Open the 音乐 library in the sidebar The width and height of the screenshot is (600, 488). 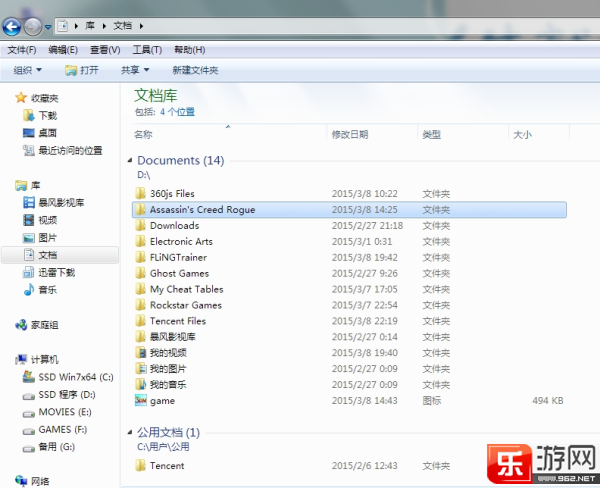pyautogui.click(x=40, y=290)
